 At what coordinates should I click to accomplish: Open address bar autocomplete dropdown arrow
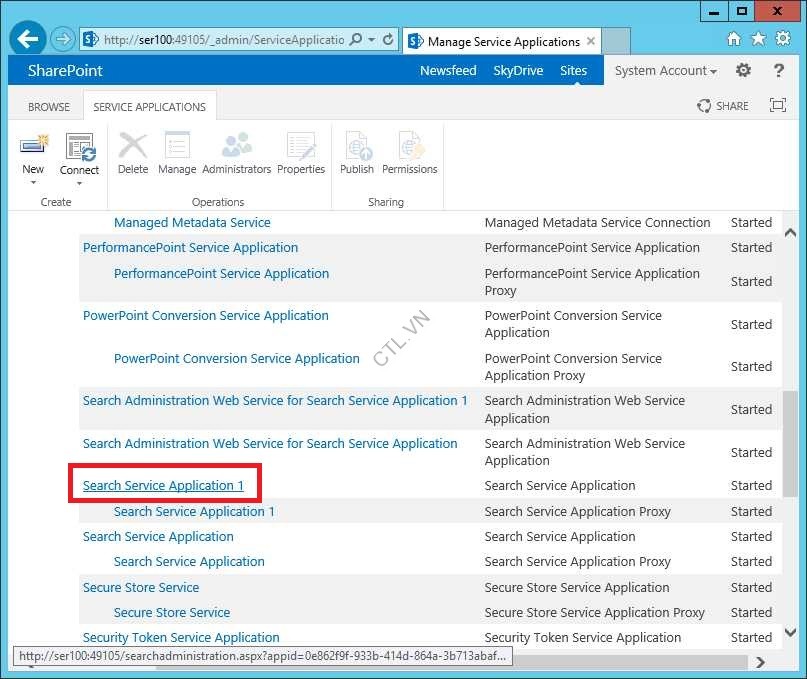click(x=372, y=40)
